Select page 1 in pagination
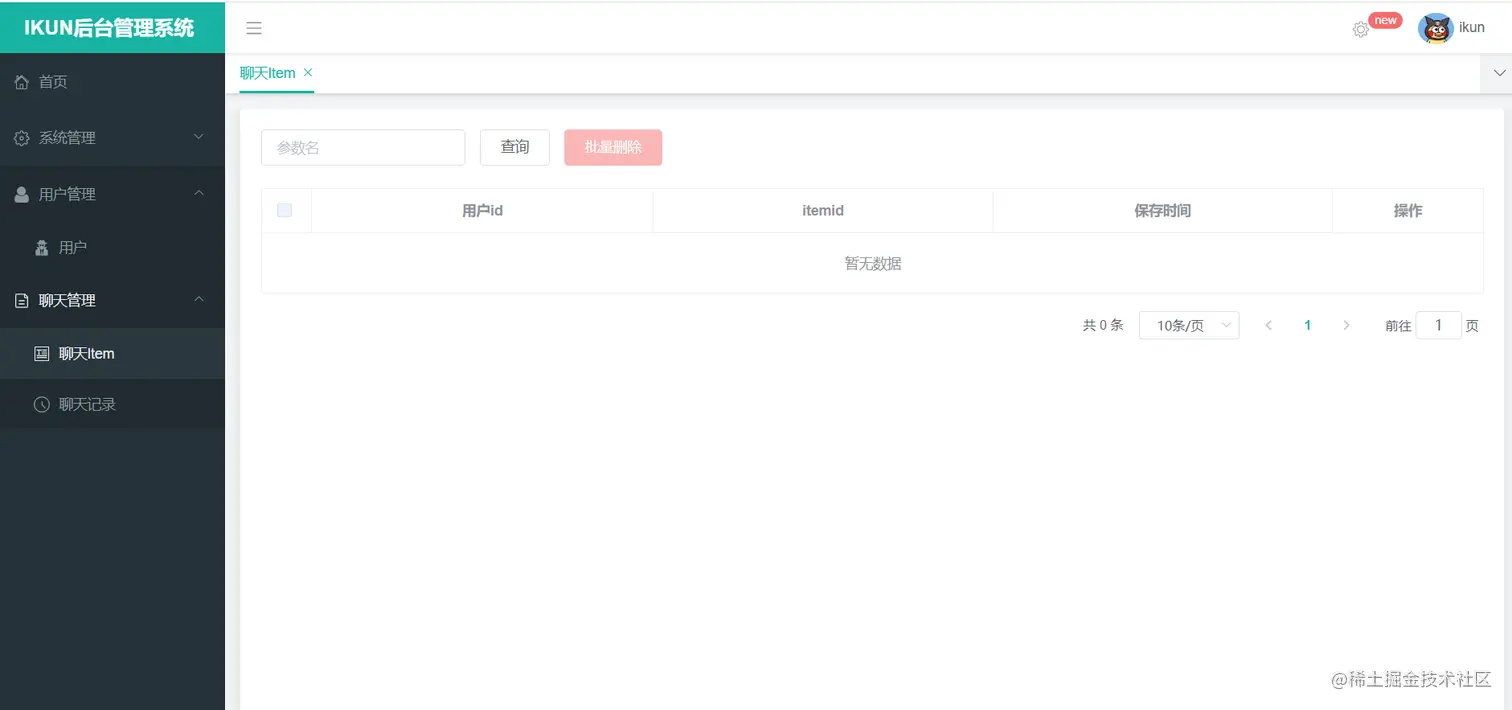 tap(1307, 325)
